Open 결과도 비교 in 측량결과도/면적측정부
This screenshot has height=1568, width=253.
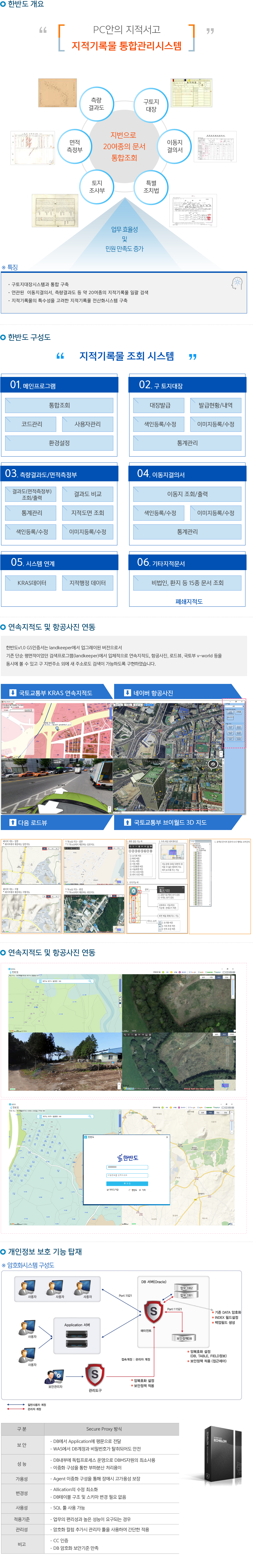coord(88,494)
